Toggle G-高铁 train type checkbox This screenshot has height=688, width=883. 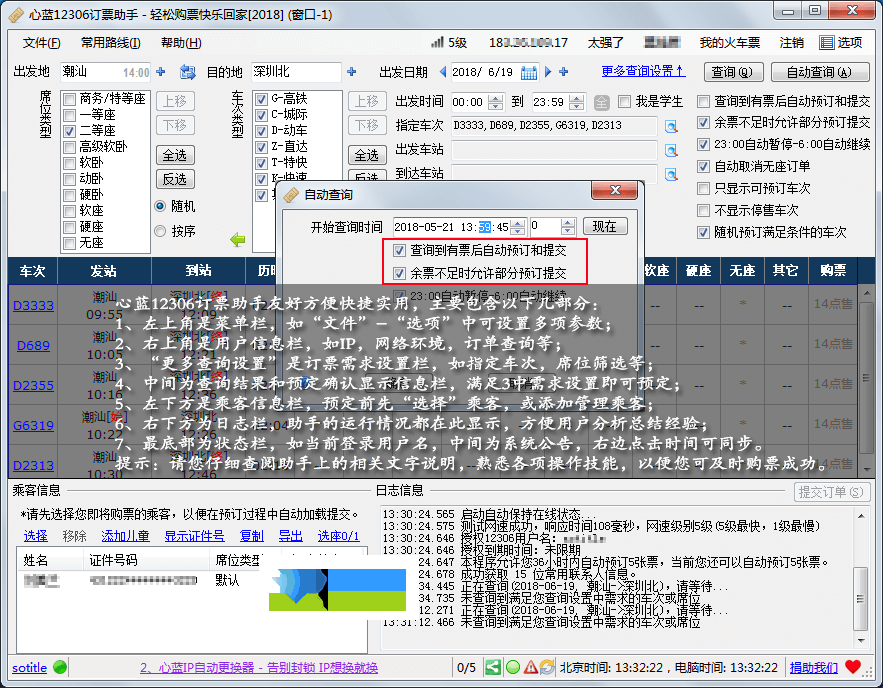pyautogui.click(x=261, y=100)
